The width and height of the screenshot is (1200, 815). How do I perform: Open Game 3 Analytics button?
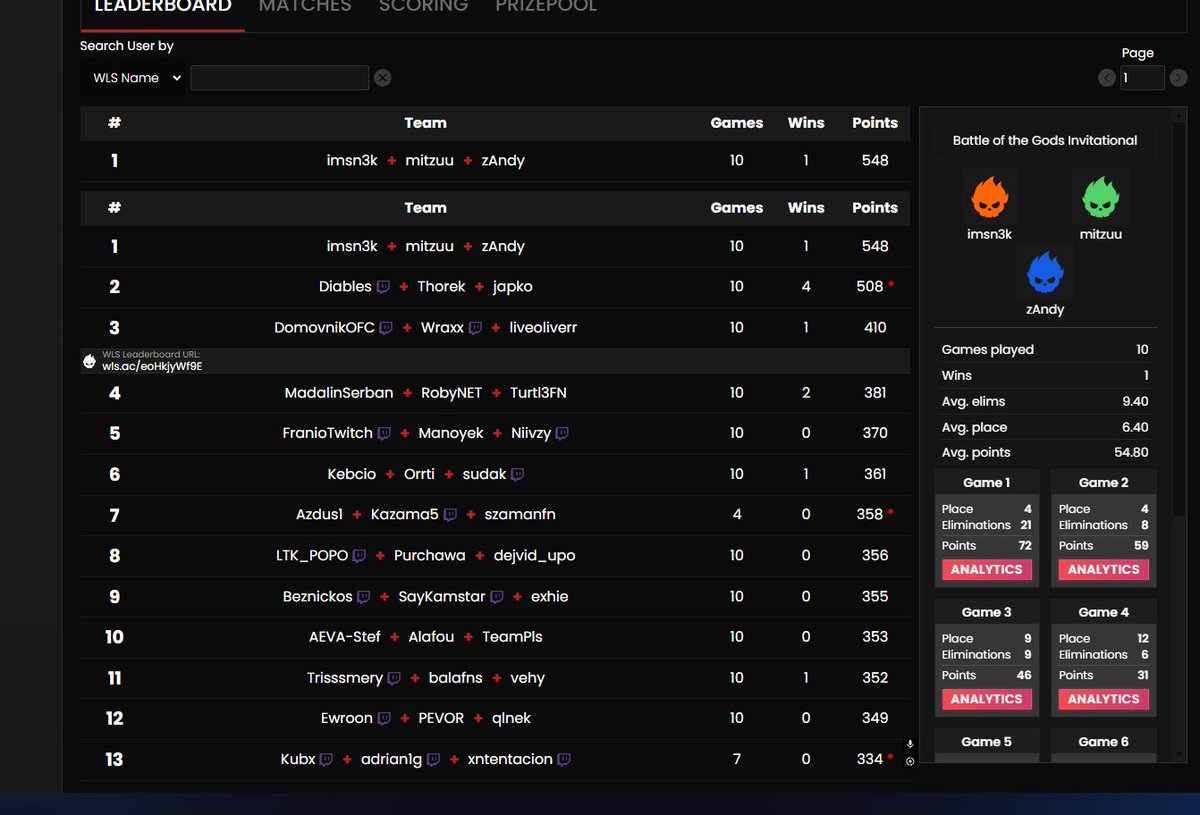pos(986,700)
